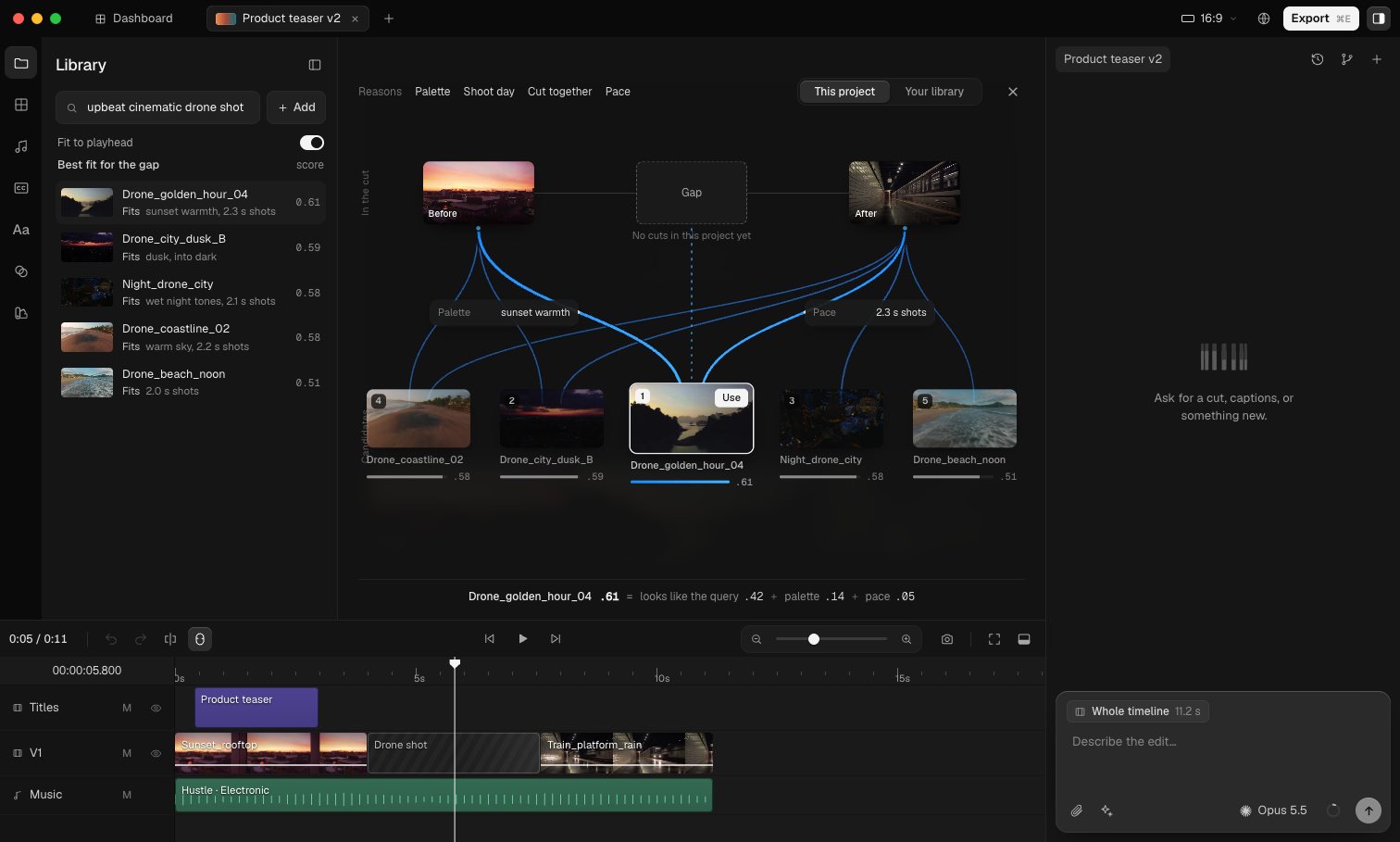Open the globe icon in the top bar
This screenshot has height=842, width=1400.
tap(1264, 19)
